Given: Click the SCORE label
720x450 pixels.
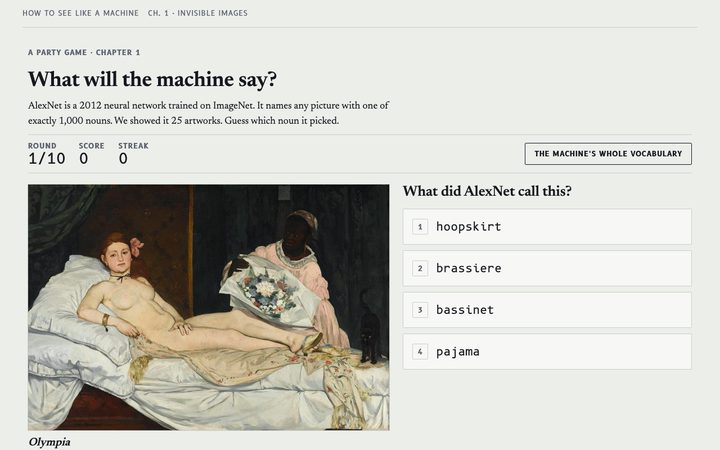Looking at the screenshot, I should (91, 146).
